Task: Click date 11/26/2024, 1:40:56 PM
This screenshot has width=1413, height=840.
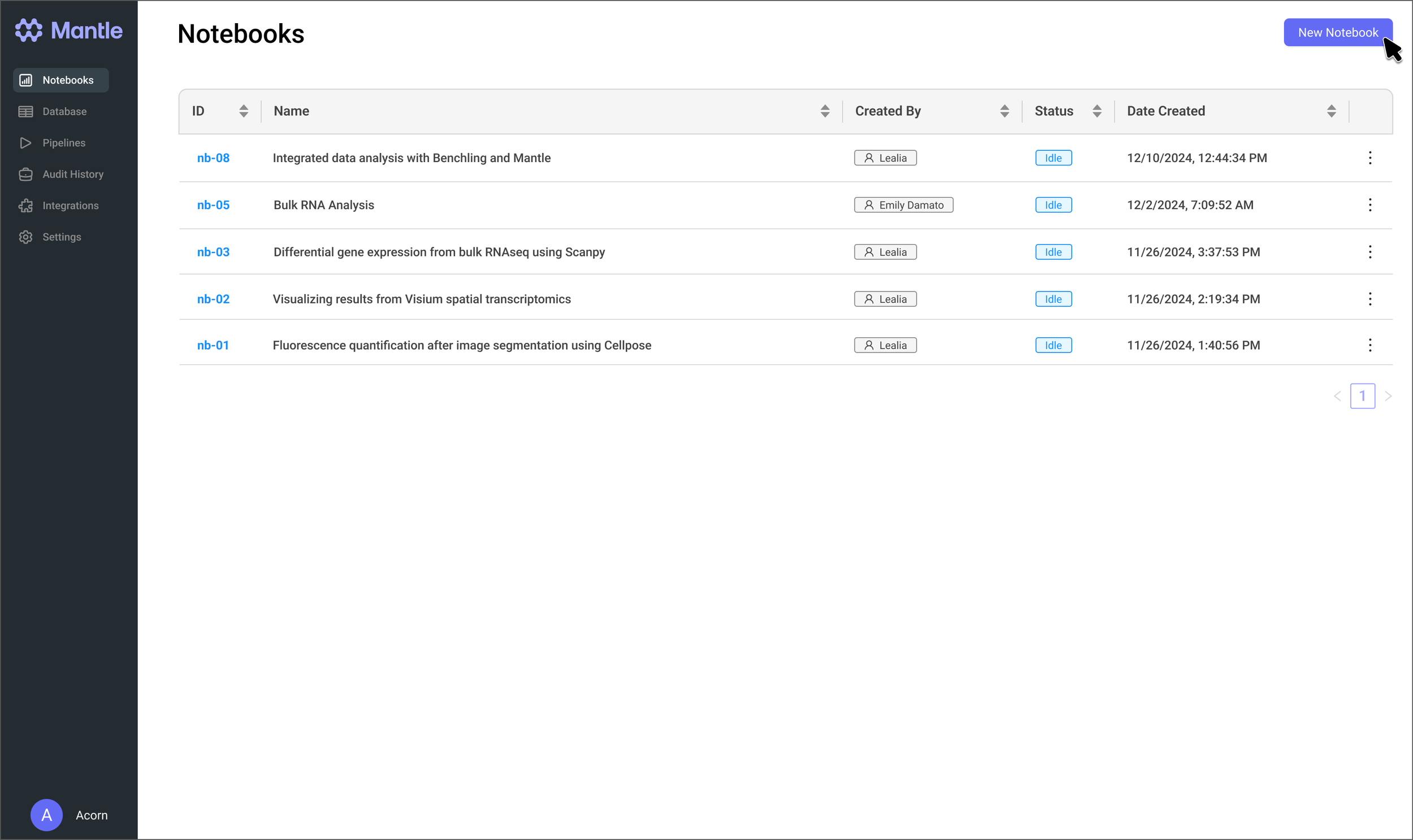Action: click(1193, 345)
